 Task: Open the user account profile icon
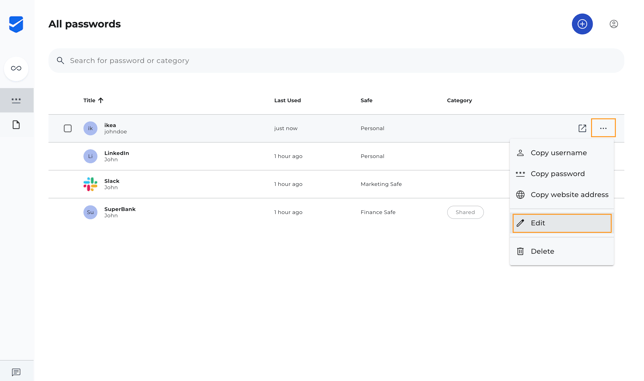pos(614,24)
